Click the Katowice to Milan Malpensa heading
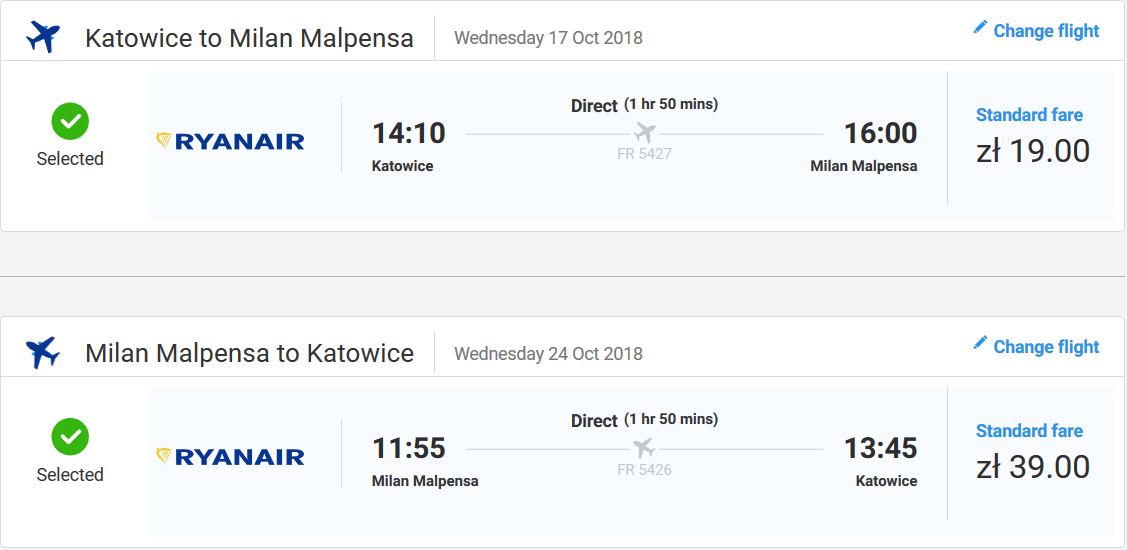This screenshot has height=550, width=1127. pyautogui.click(x=249, y=38)
